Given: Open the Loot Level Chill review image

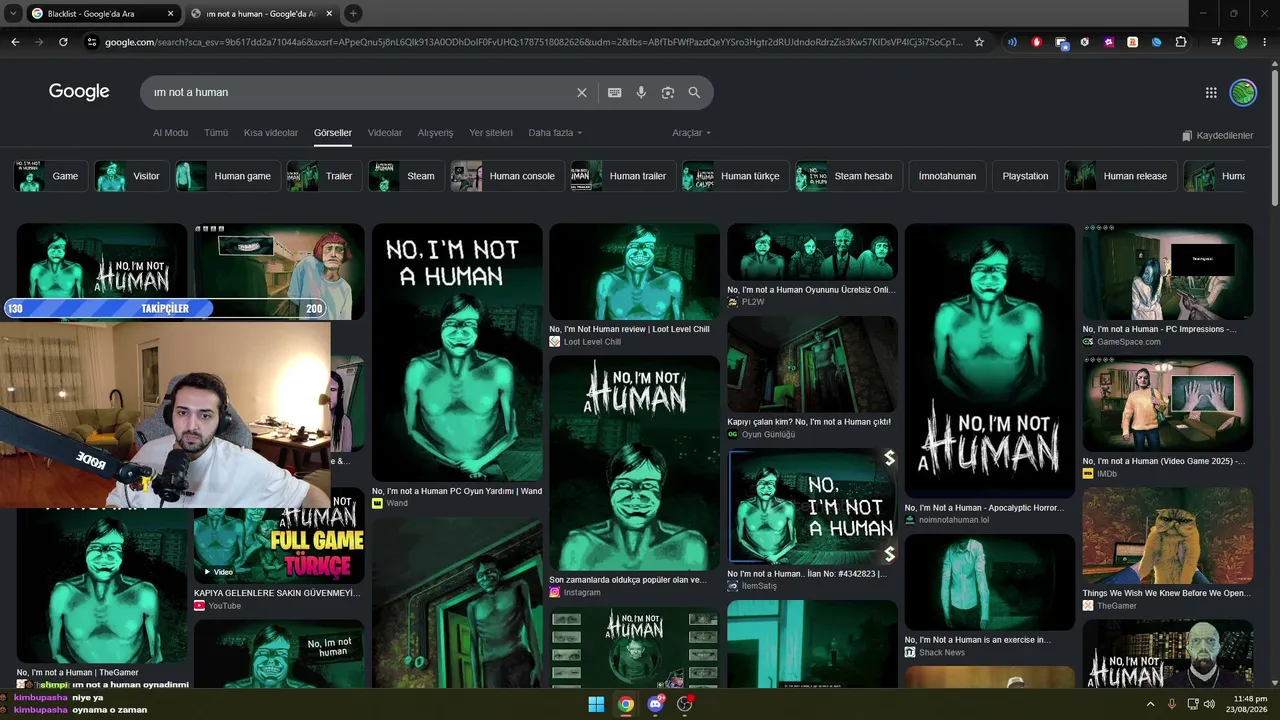Looking at the screenshot, I should tap(634, 272).
